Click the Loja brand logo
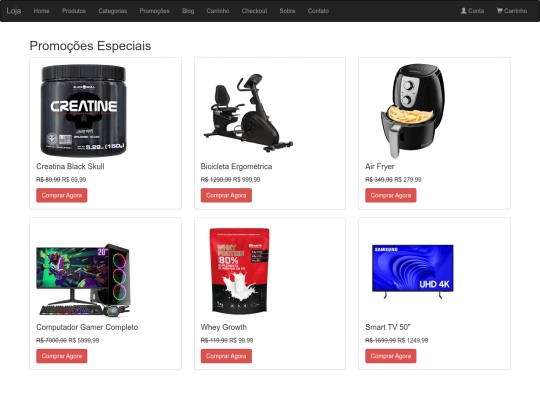The image size is (540, 405). (x=14, y=11)
